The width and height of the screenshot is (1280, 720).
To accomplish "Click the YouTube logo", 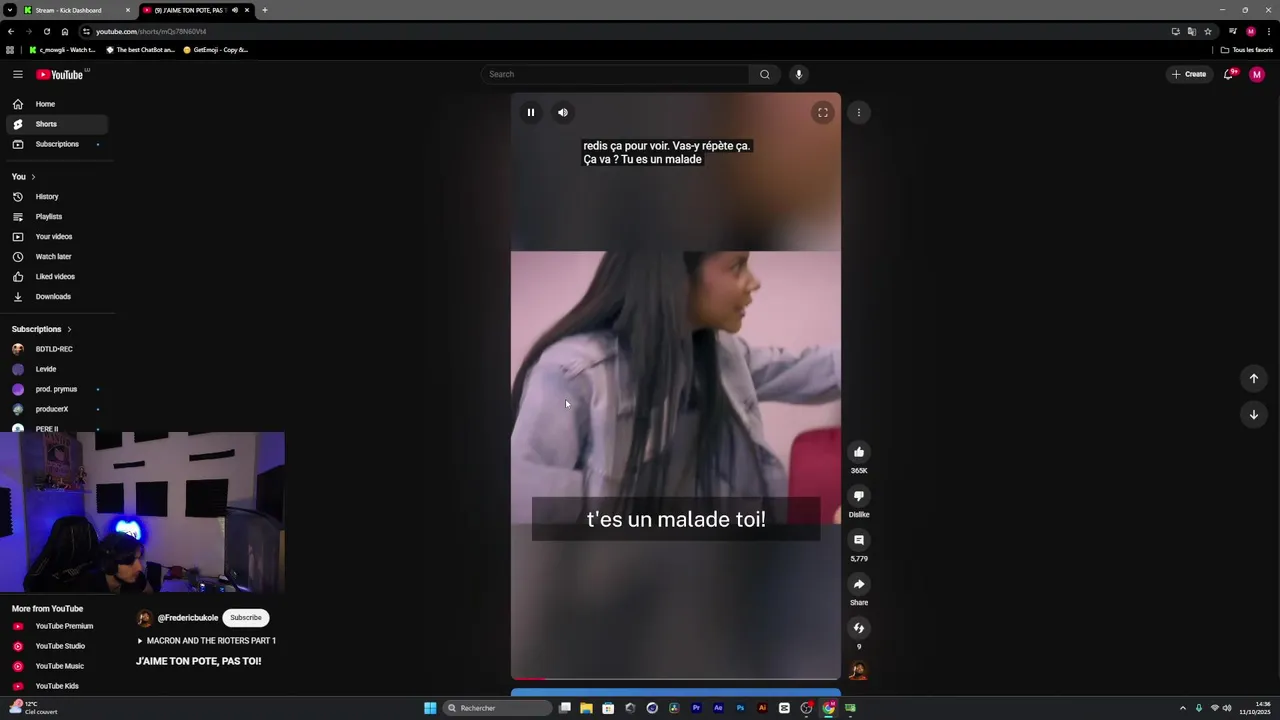I will coord(61,74).
